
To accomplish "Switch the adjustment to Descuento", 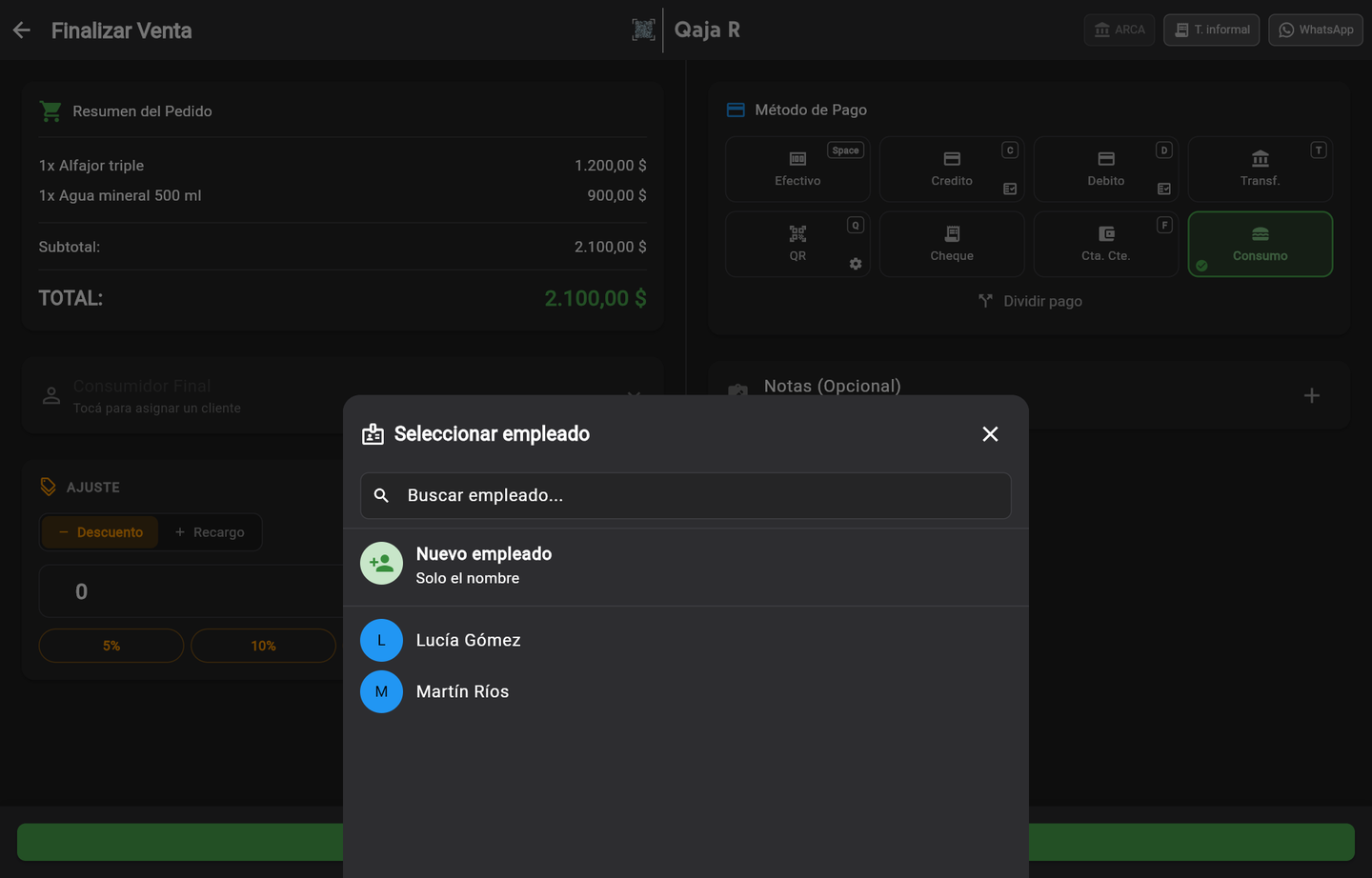I will pyautogui.click(x=100, y=532).
